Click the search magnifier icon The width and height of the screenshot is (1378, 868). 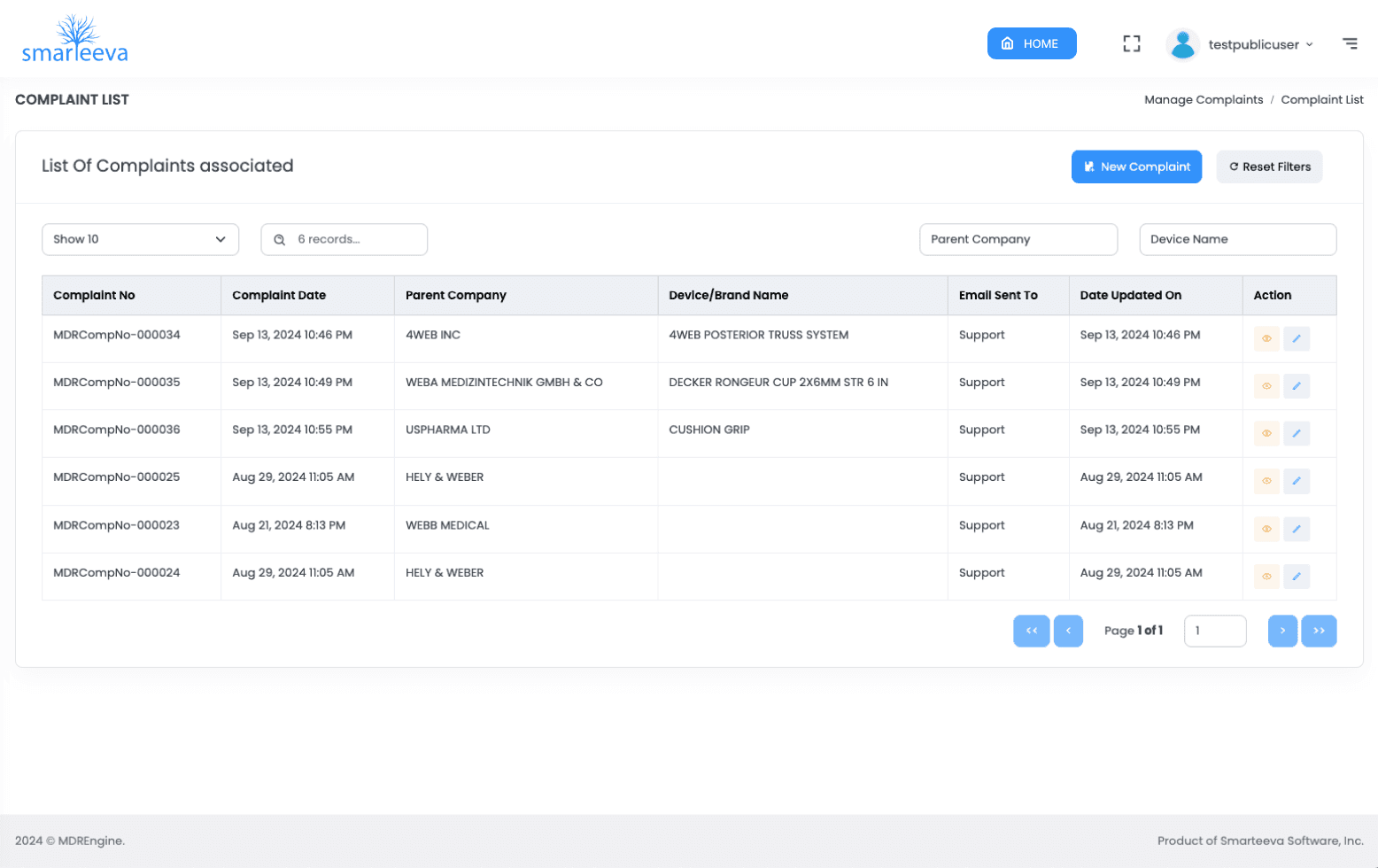pos(280,240)
